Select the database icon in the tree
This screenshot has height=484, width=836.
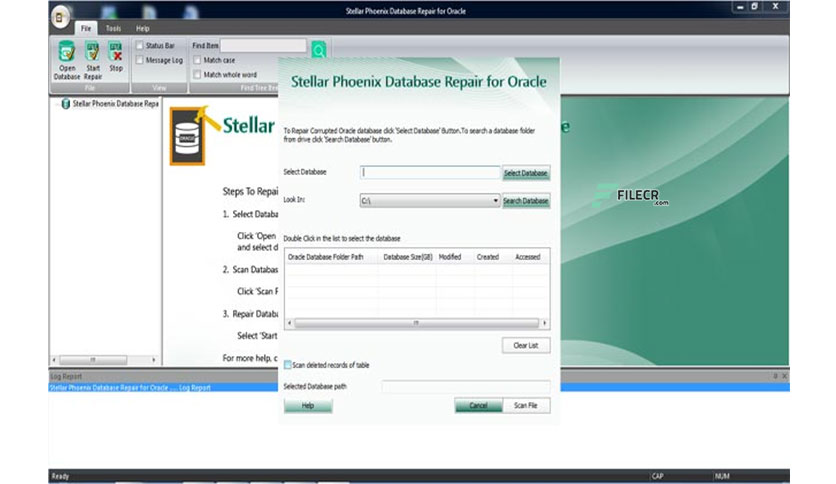[x=66, y=103]
